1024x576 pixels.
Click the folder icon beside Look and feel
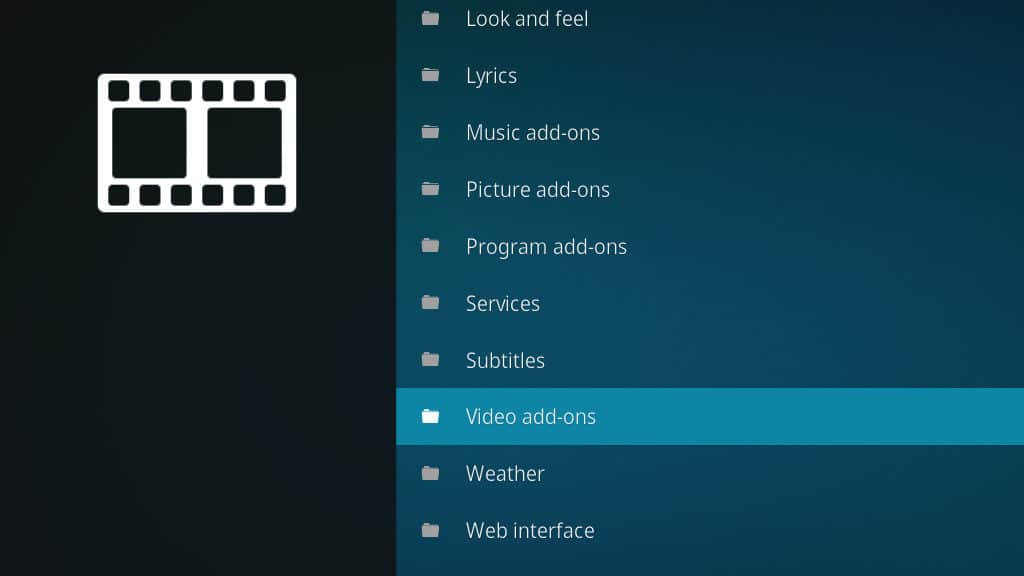pyautogui.click(x=430, y=18)
